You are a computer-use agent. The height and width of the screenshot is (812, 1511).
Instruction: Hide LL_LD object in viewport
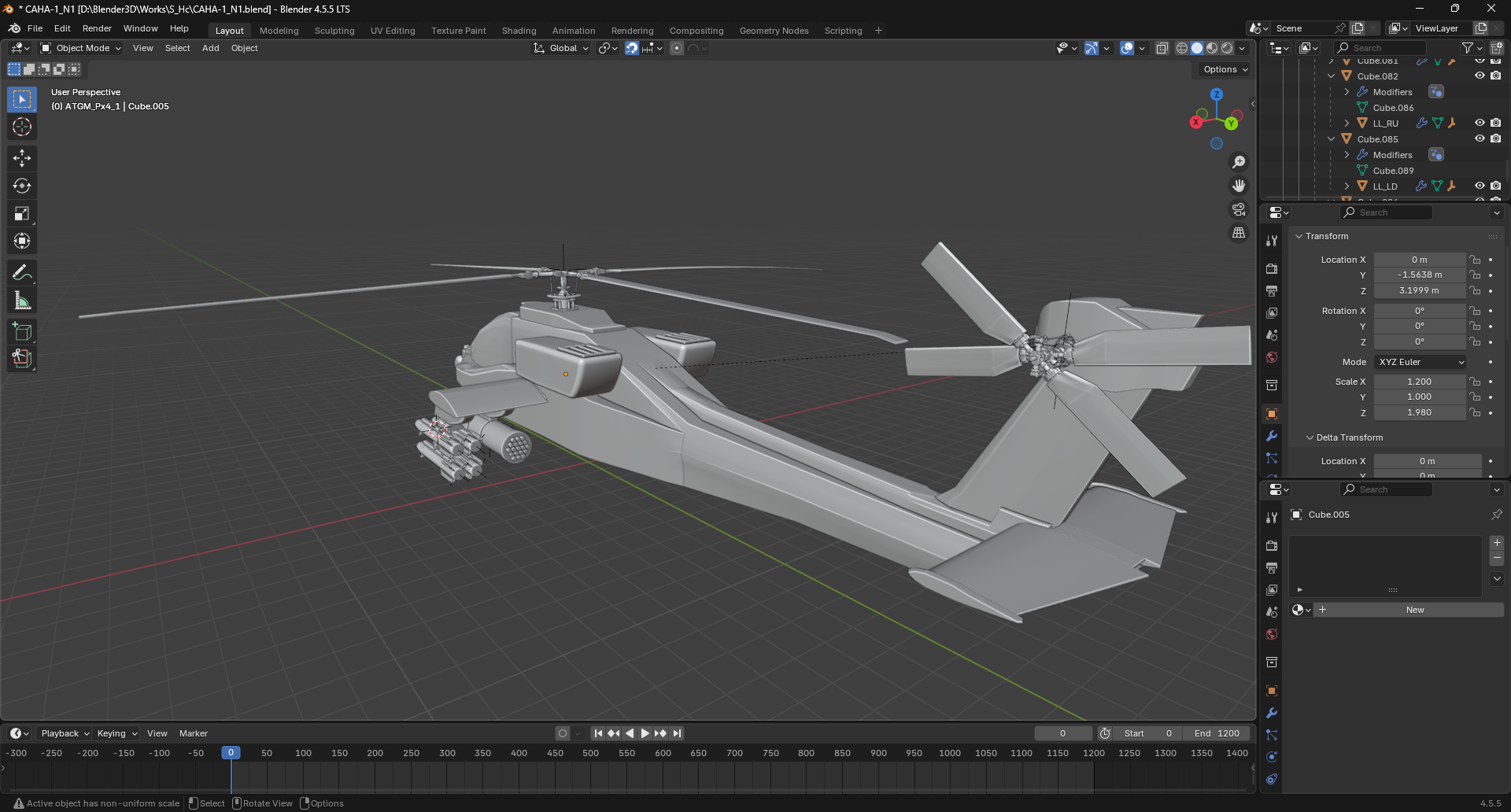[1480, 186]
